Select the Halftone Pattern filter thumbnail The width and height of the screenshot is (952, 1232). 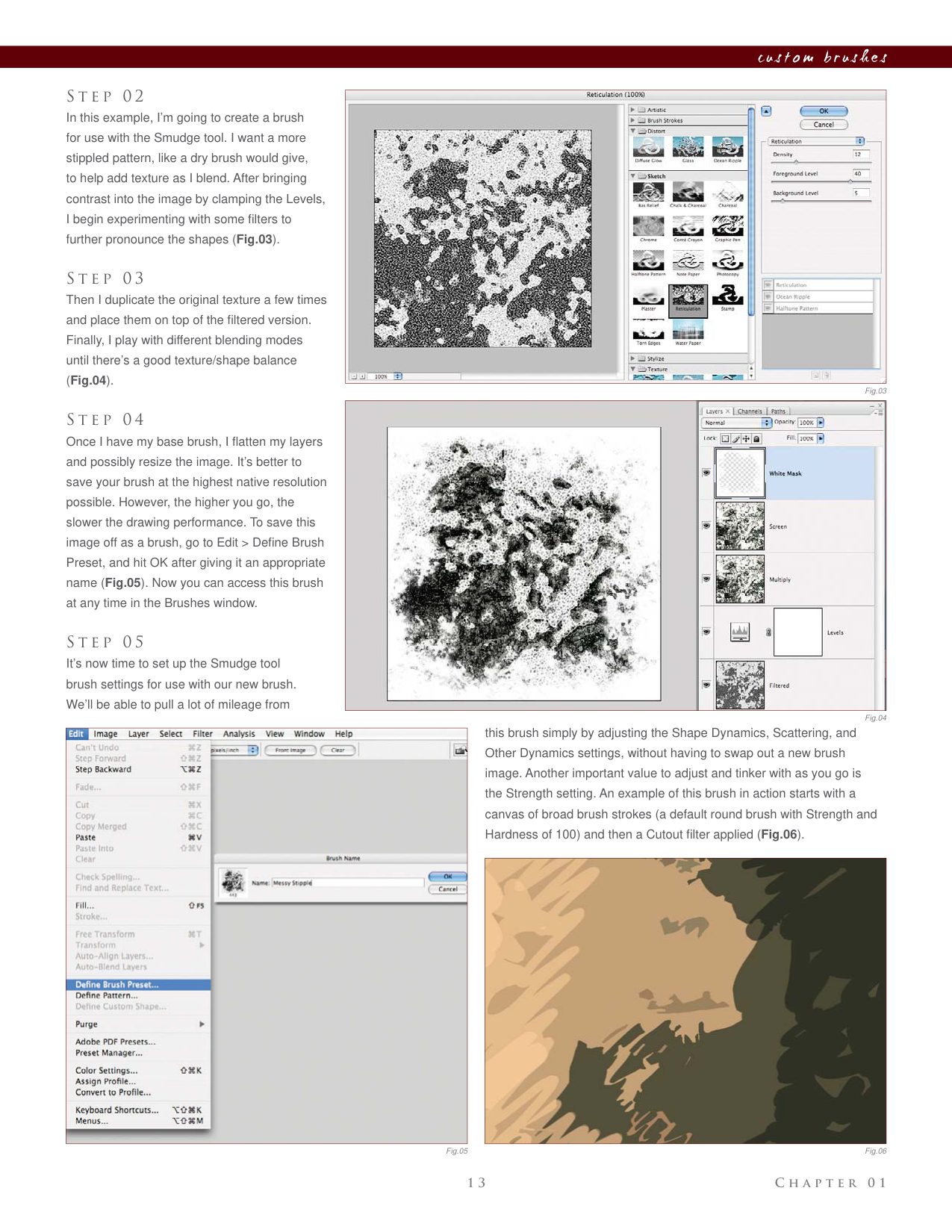point(648,262)
